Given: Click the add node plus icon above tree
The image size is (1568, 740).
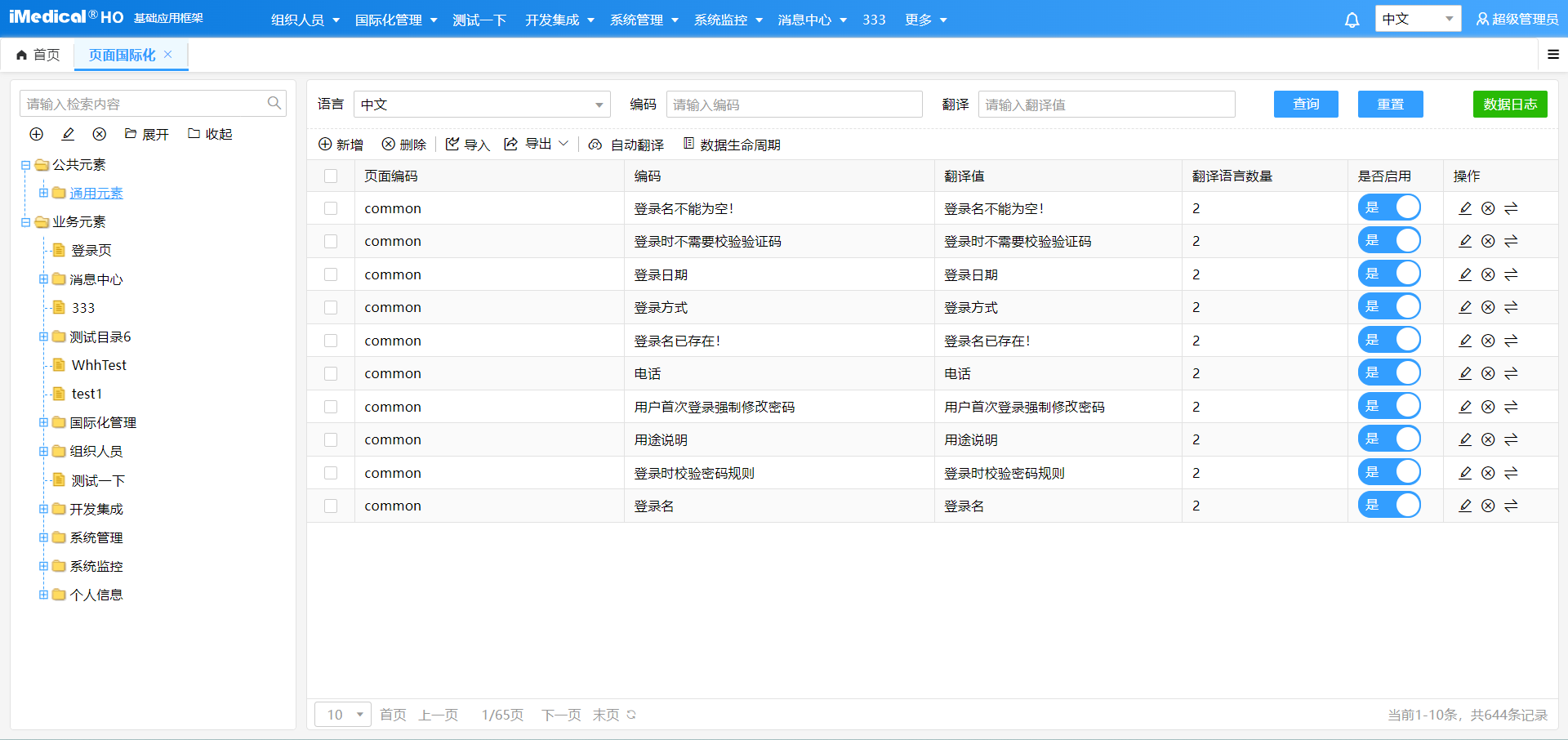Looking at the screenshot, I should click(x=36, y=134).
